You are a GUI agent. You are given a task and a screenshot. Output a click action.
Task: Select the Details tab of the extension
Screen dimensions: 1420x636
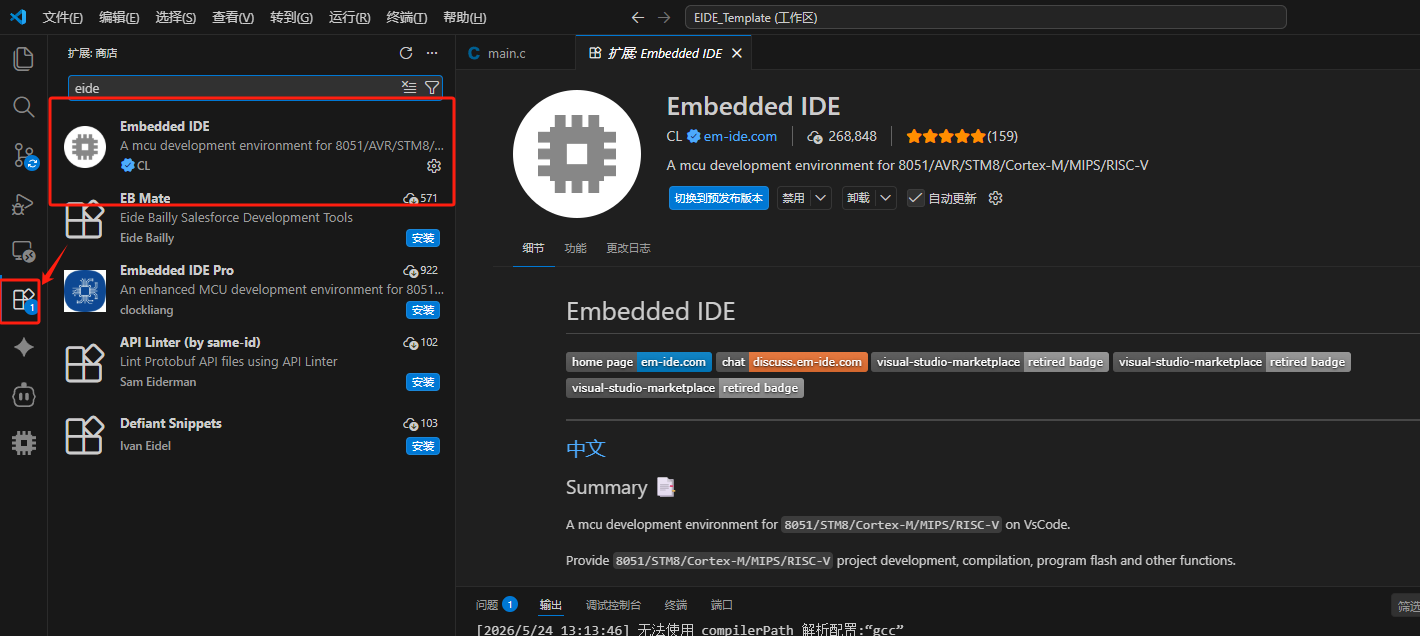(x=534, y=248)
